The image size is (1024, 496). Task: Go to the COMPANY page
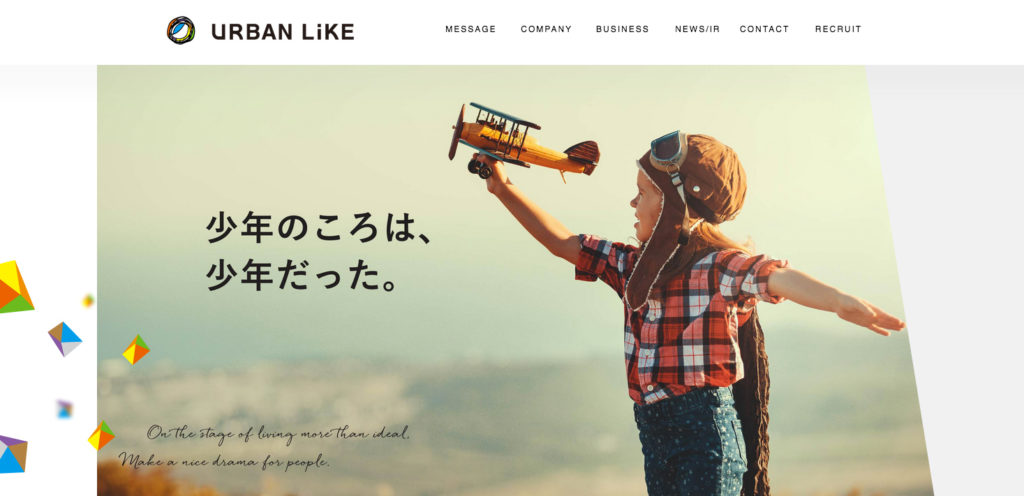pyautogui.click(x=546, y=29)
